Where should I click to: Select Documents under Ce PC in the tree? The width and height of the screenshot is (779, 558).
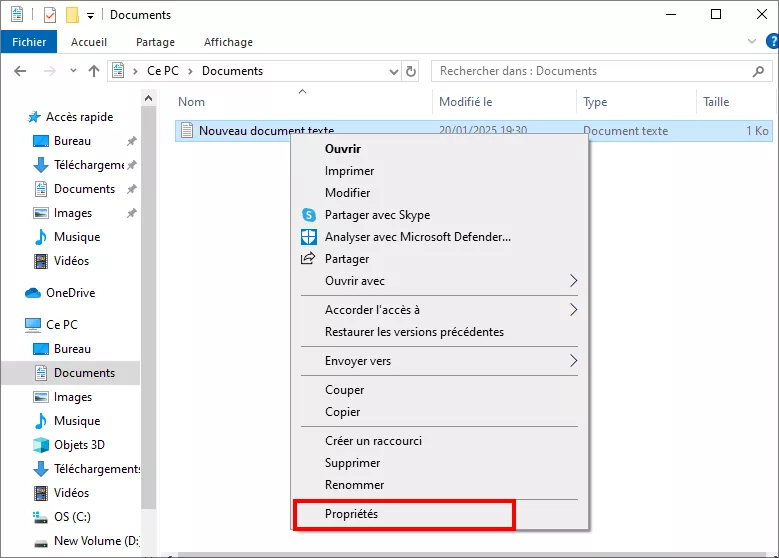[x=71, y=373]
